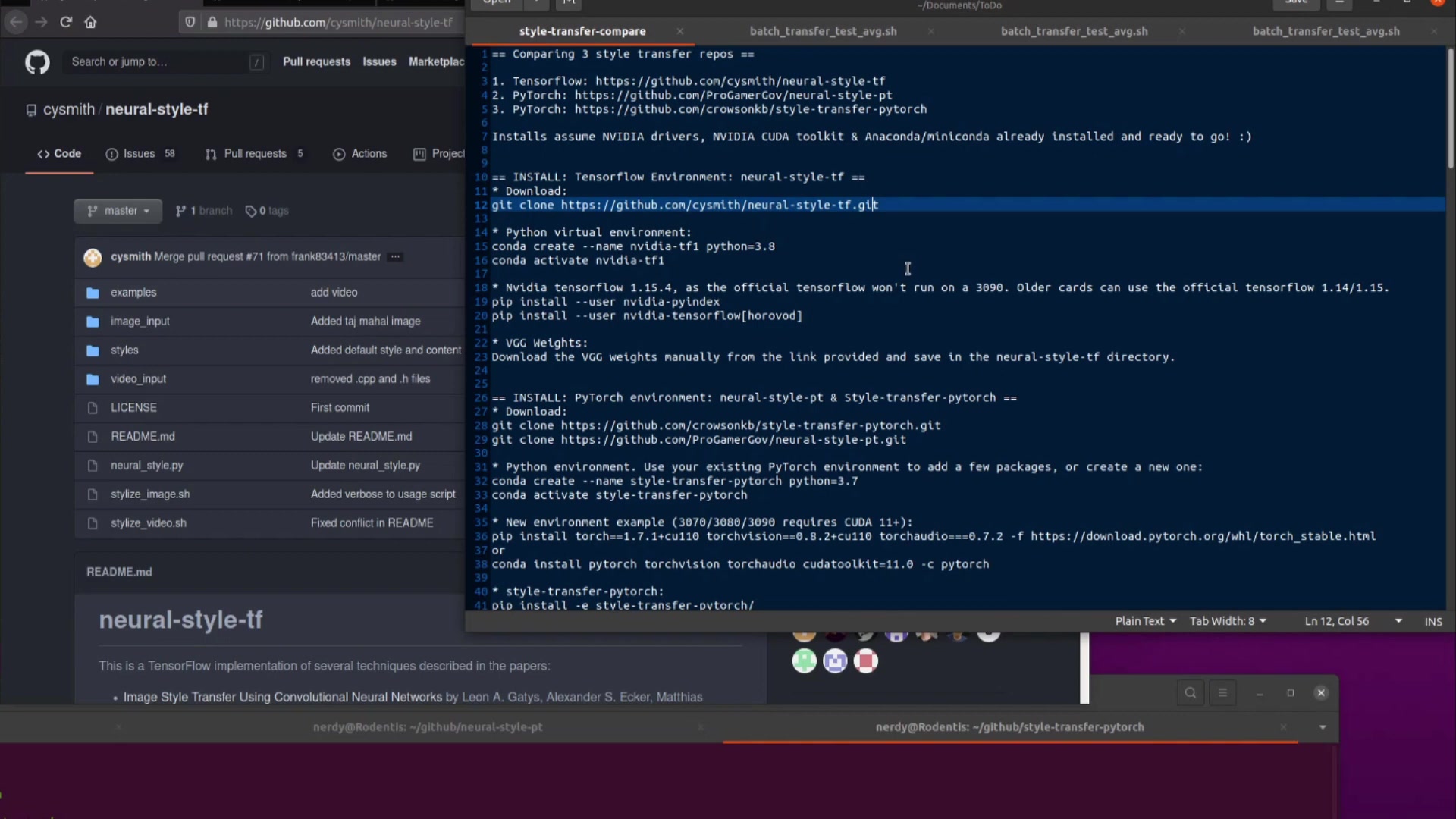The height and width of the screenshot is (819, 1456).
Task: Click the cysmith commit author avatar
Action: click(93, 258)
